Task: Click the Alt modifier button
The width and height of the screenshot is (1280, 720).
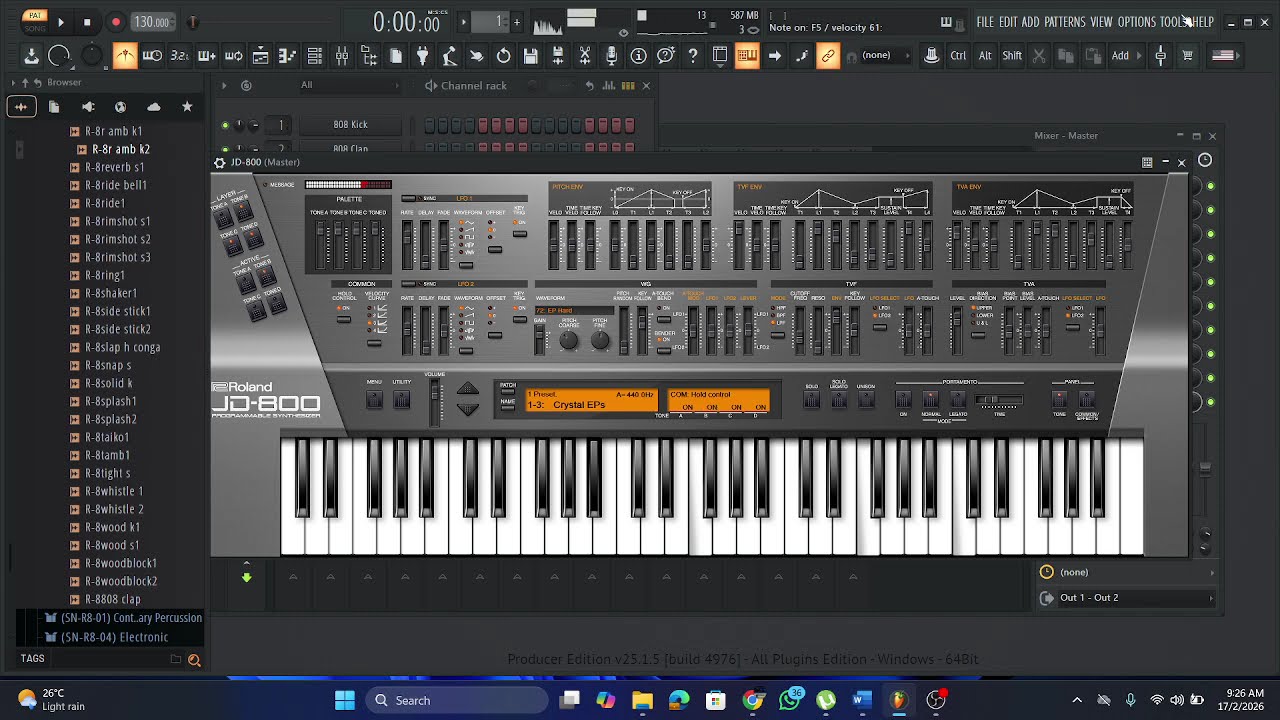Action: coord(985,56)
